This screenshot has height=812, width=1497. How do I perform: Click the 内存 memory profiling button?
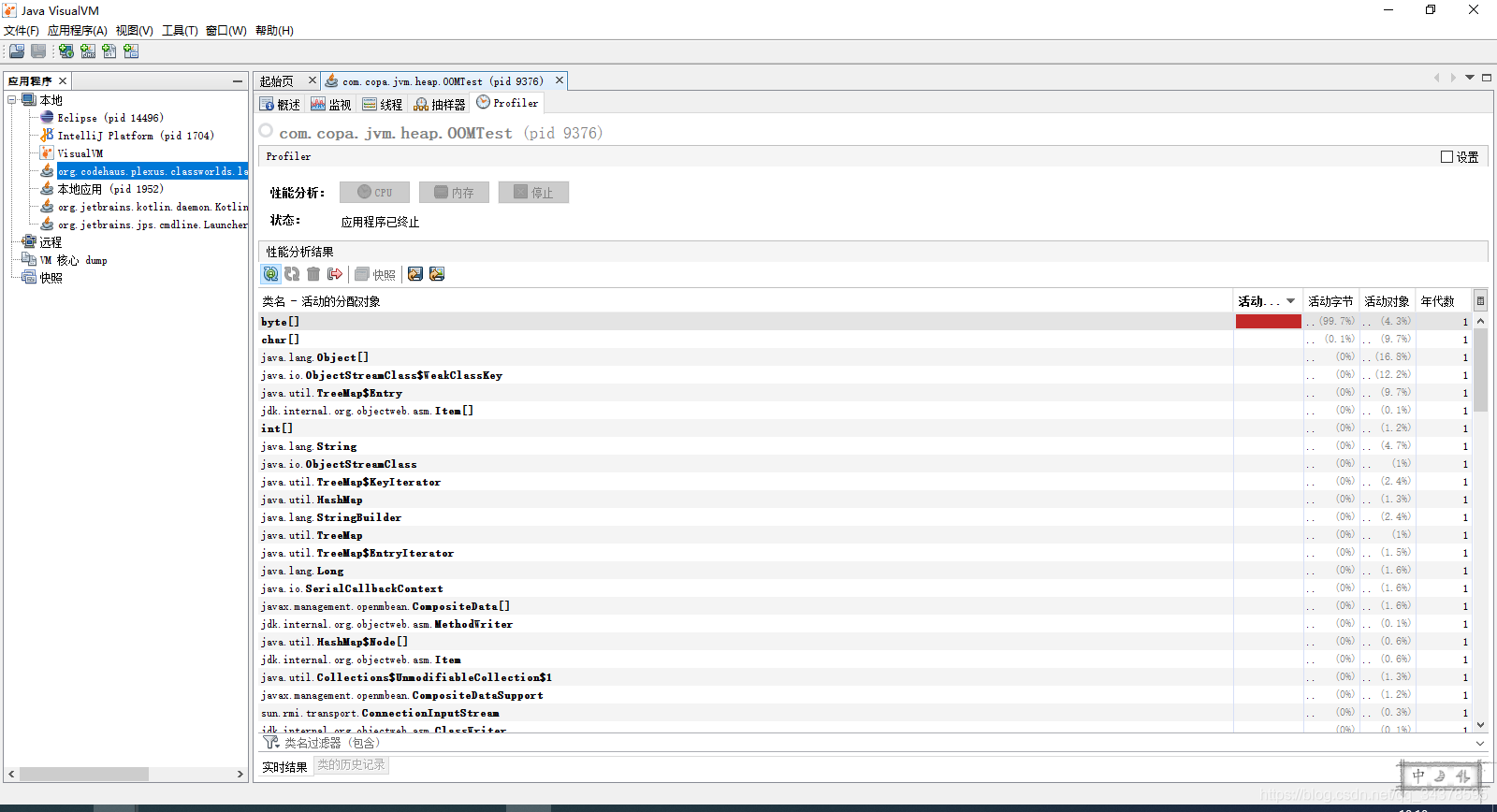(454, 193)
